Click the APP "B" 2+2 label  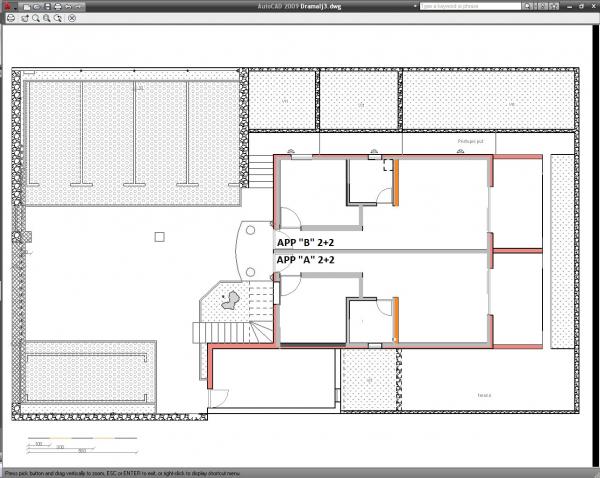305,242
